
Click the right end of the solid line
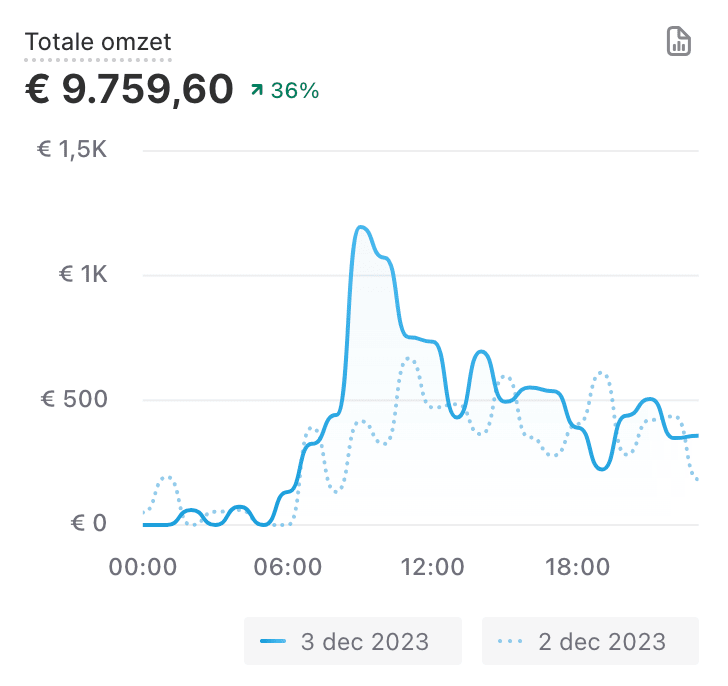tap(696, 435)
